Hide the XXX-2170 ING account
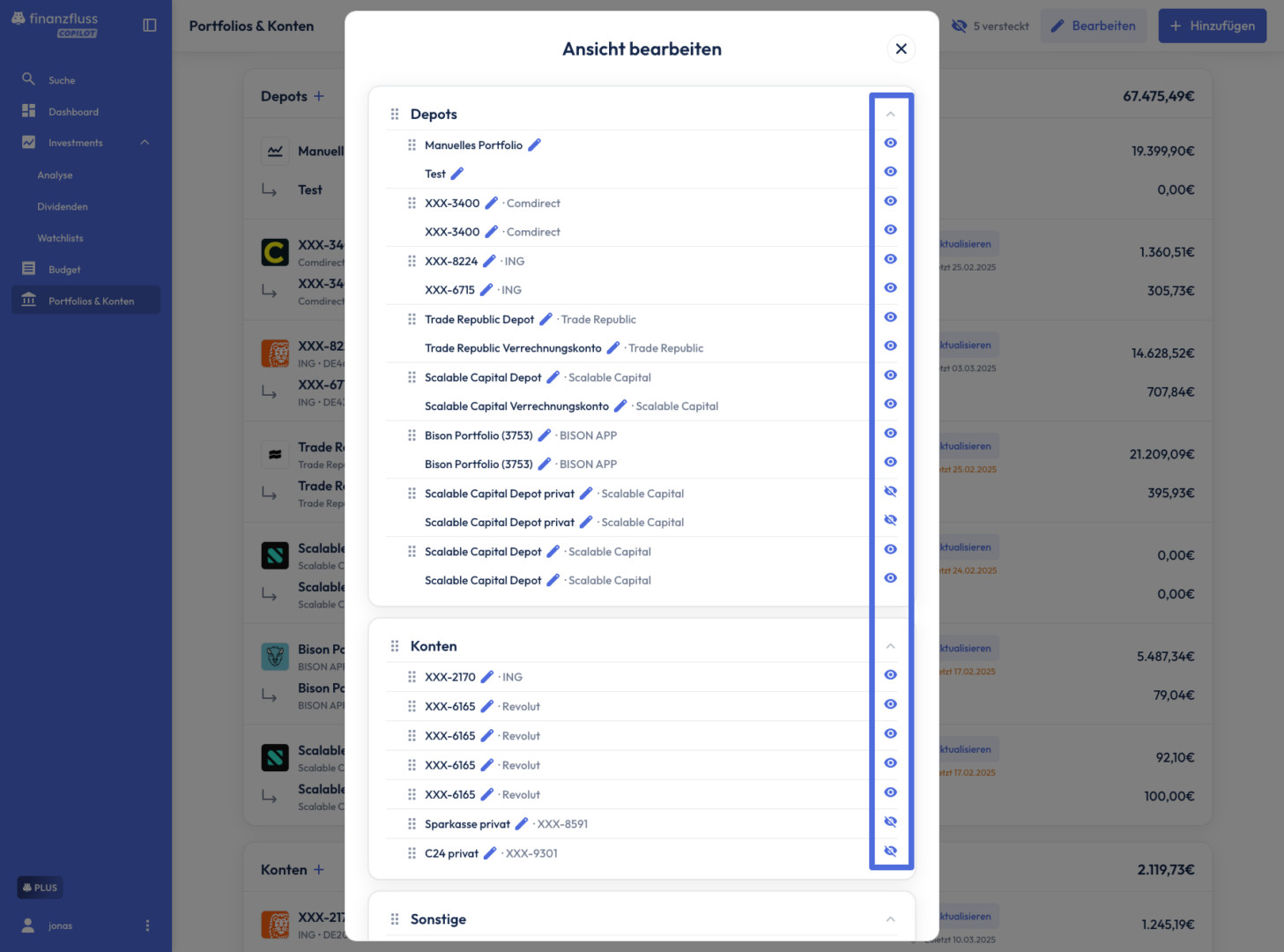The image size is (1284, 952). [891, 675]
